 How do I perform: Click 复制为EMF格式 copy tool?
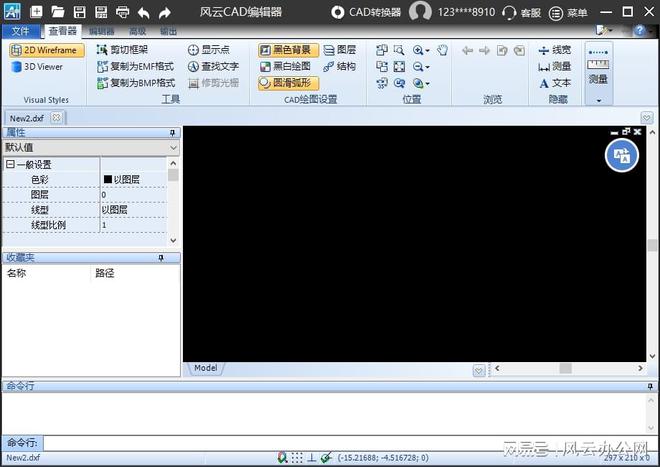point(135,66)
